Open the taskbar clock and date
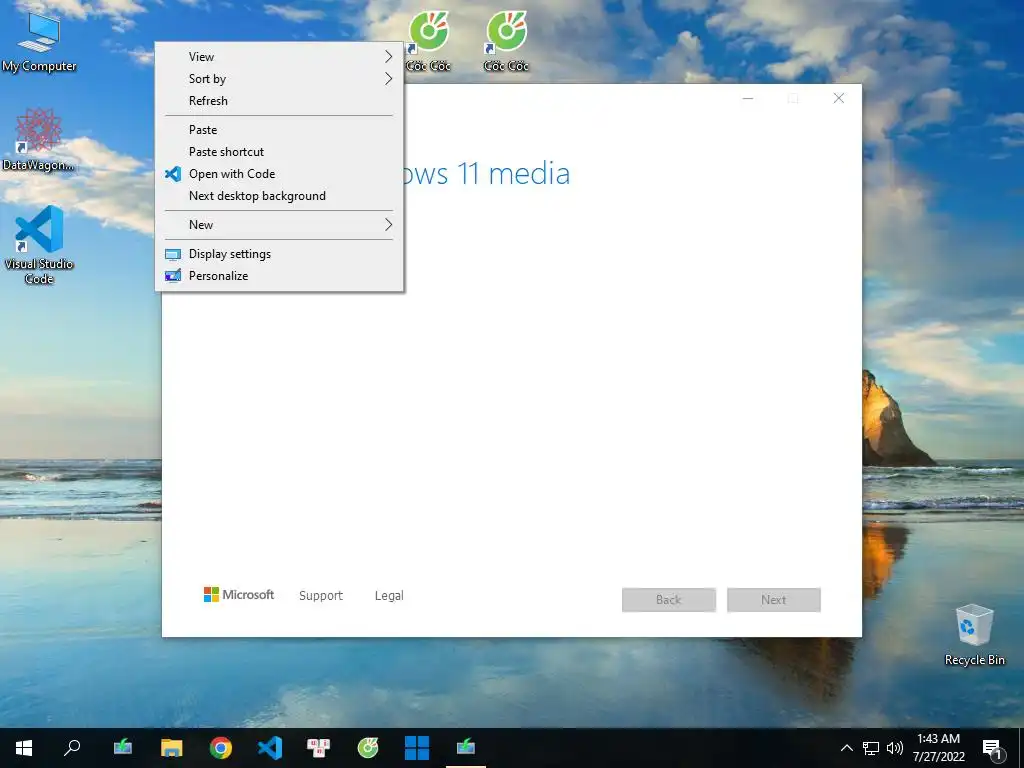 tap(938, 748)
